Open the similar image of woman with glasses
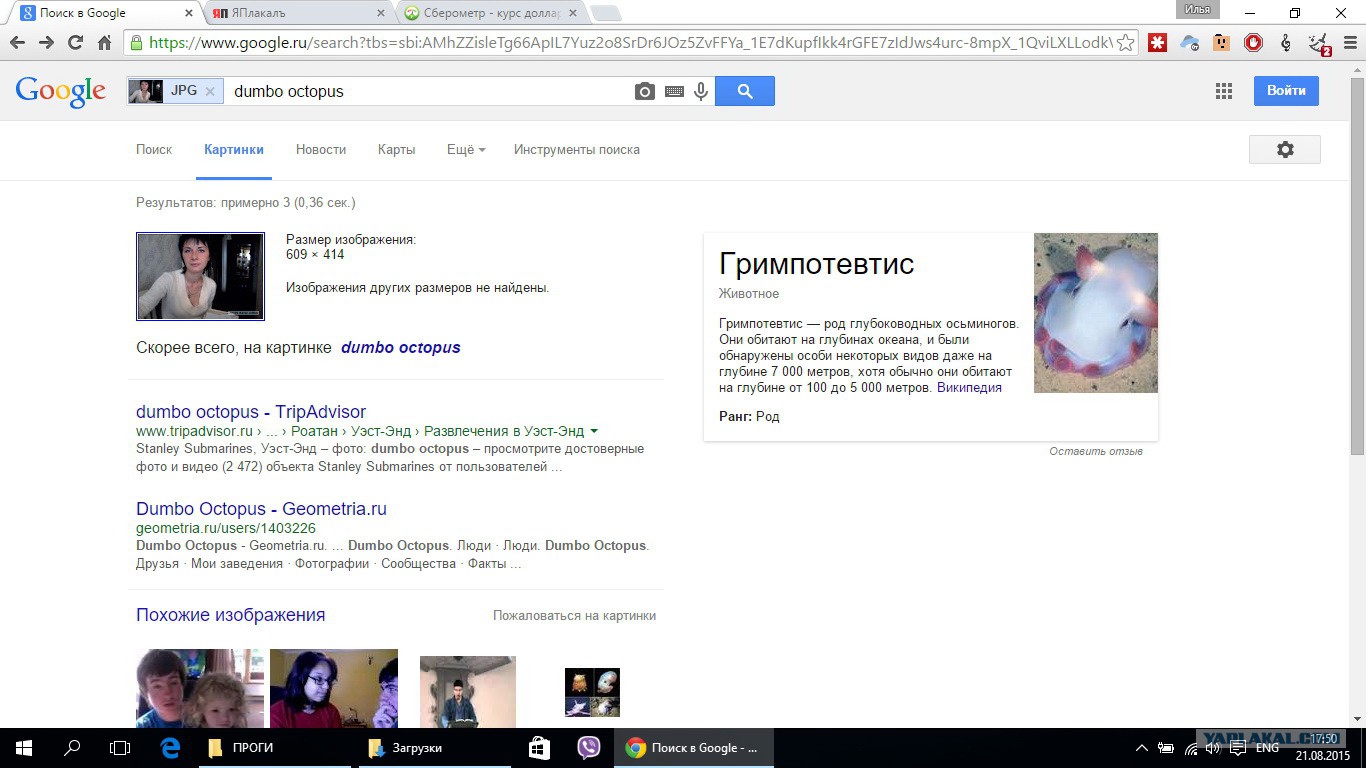The image size is (1366, 768). [x=334, y=688]
